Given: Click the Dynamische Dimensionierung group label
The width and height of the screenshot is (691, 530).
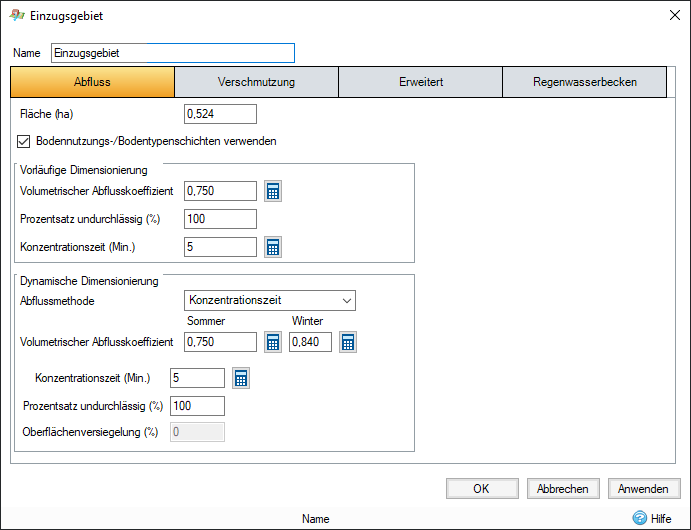Looking at the screenshot, I should click(89, 281).
